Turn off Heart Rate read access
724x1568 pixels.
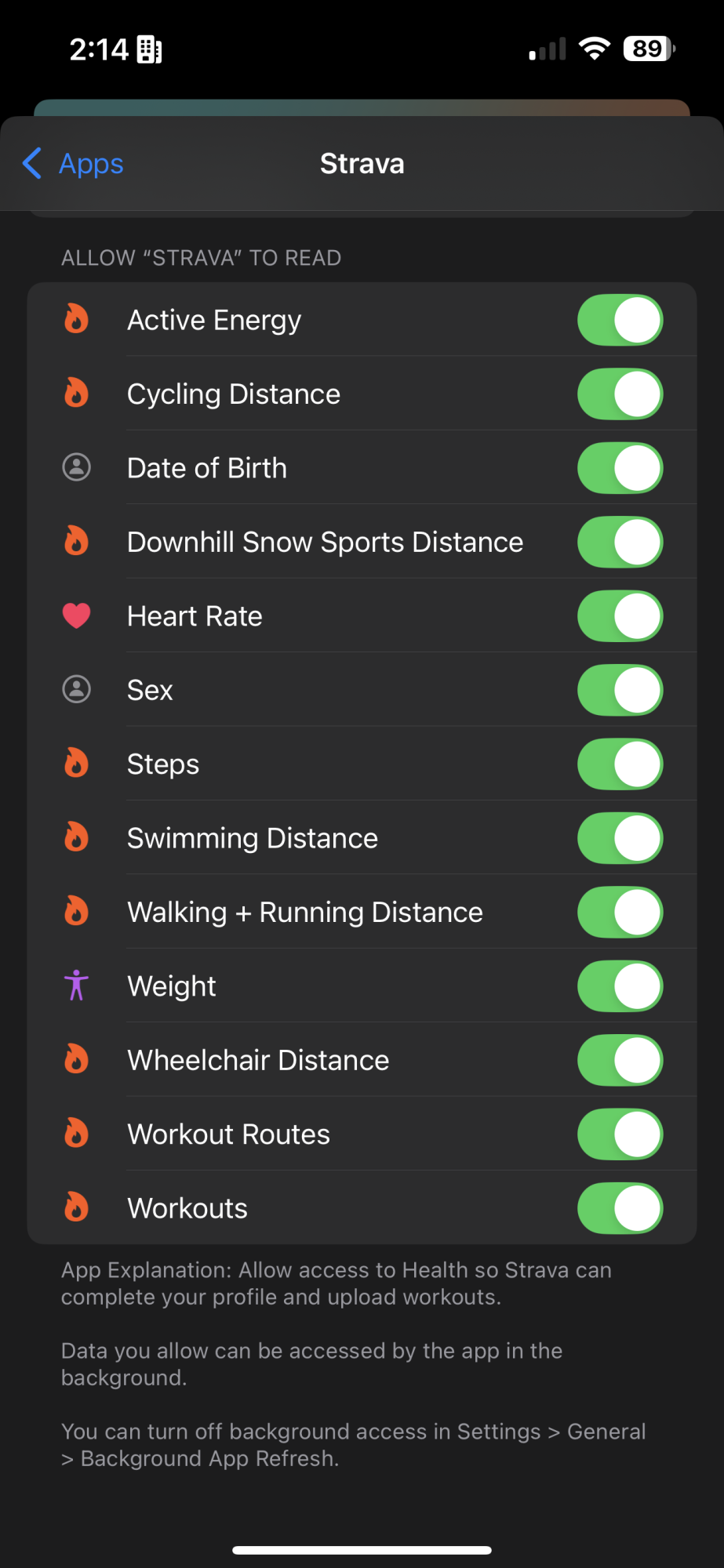tap(620, 616)
